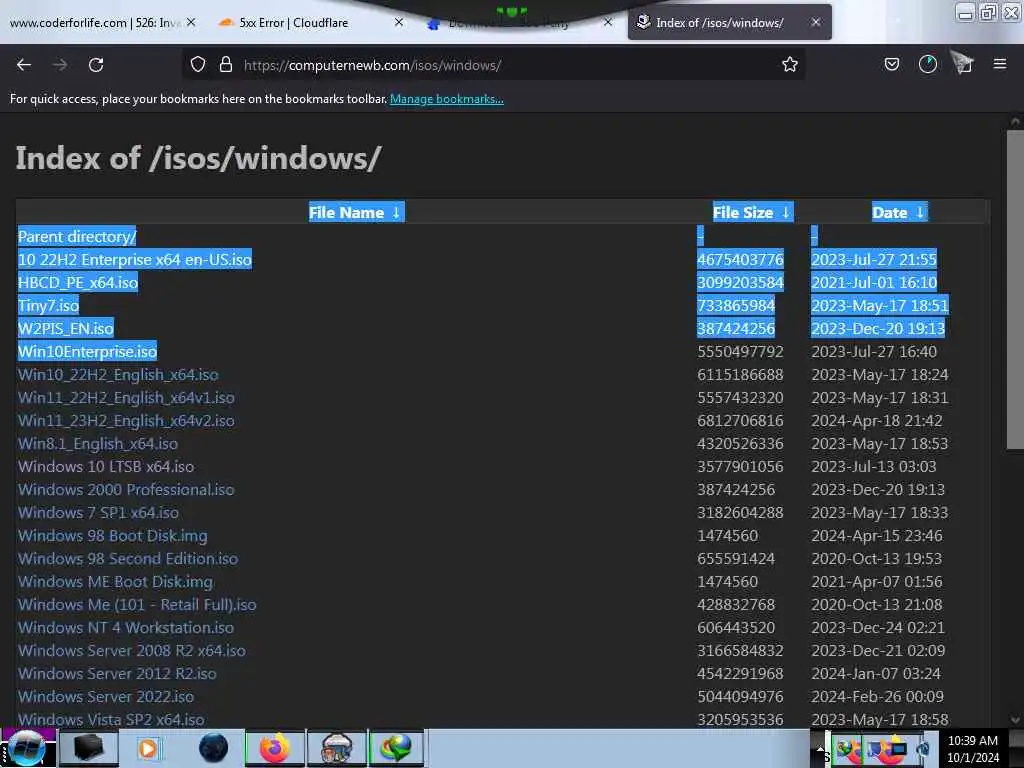Switch to the www.coderforlife.com tab
The height and width of the screenshot is (768, 1024).
[x=95, y=23]
